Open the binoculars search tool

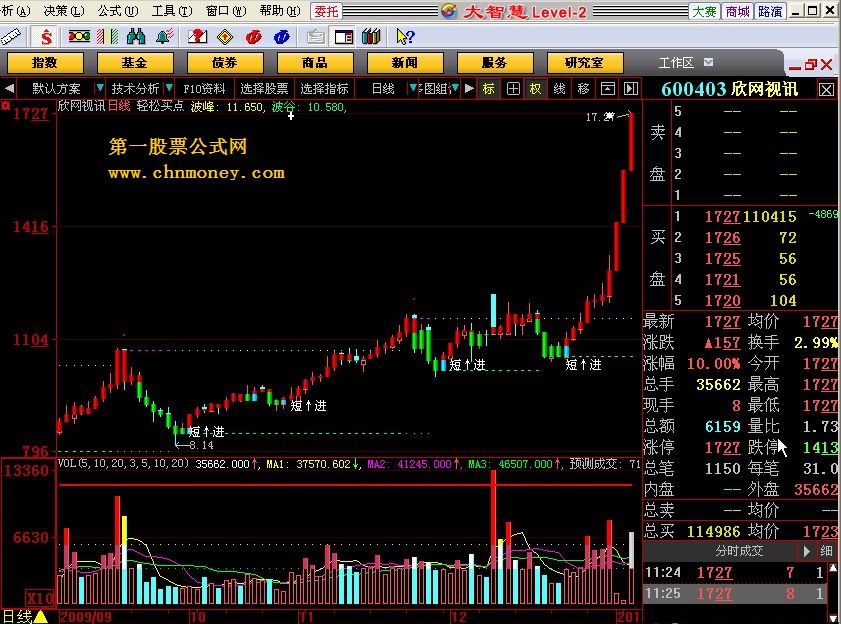pos(136,36)
